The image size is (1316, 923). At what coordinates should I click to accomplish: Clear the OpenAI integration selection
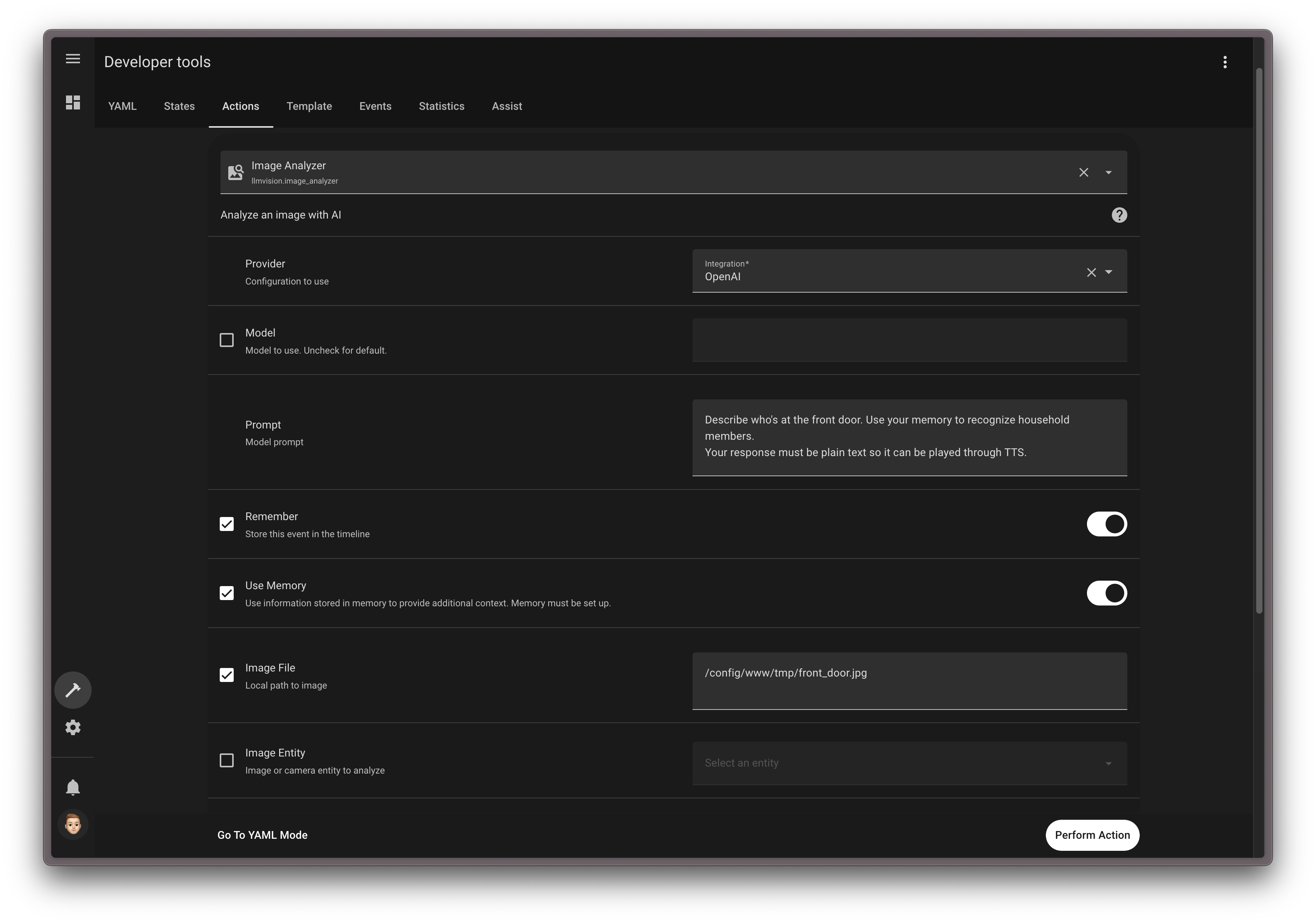[1091, 272]
